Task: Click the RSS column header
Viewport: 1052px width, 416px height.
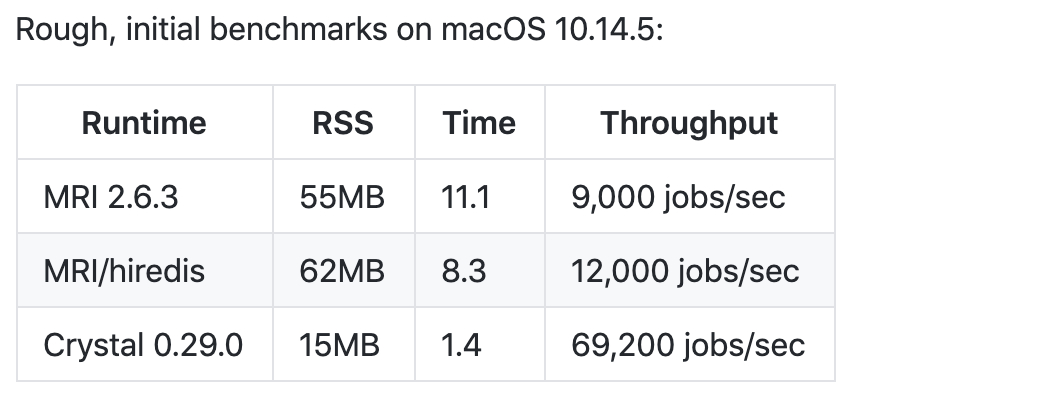Action: [344, 123]
